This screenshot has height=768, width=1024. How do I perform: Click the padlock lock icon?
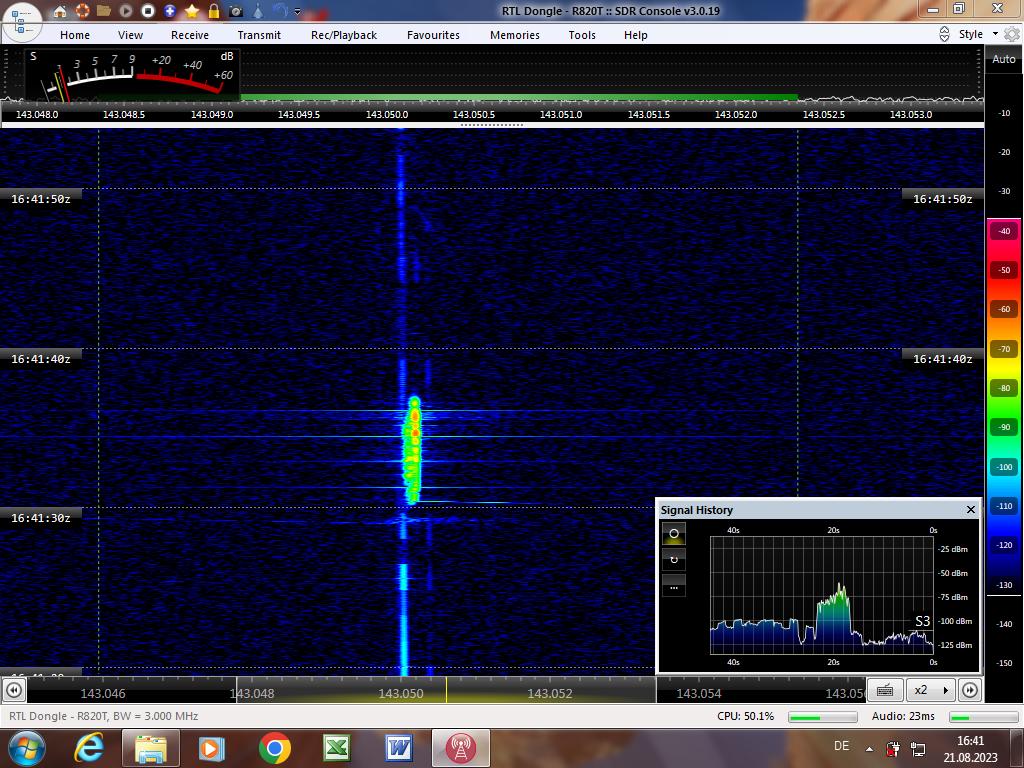click(214, 10)
